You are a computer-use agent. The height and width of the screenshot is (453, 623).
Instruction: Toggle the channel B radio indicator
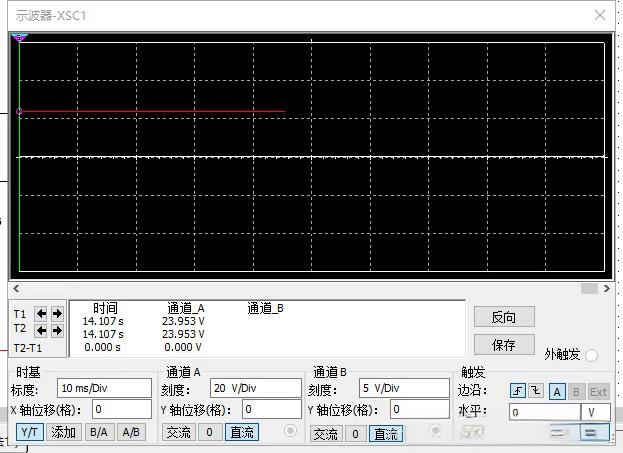point(435,431)
